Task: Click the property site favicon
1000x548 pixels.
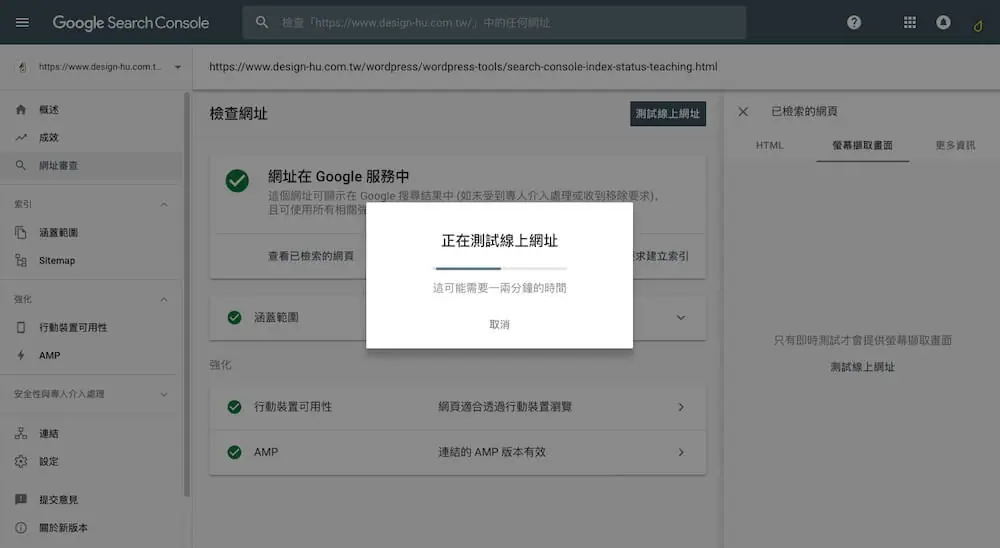Action: tap(22, 67)
